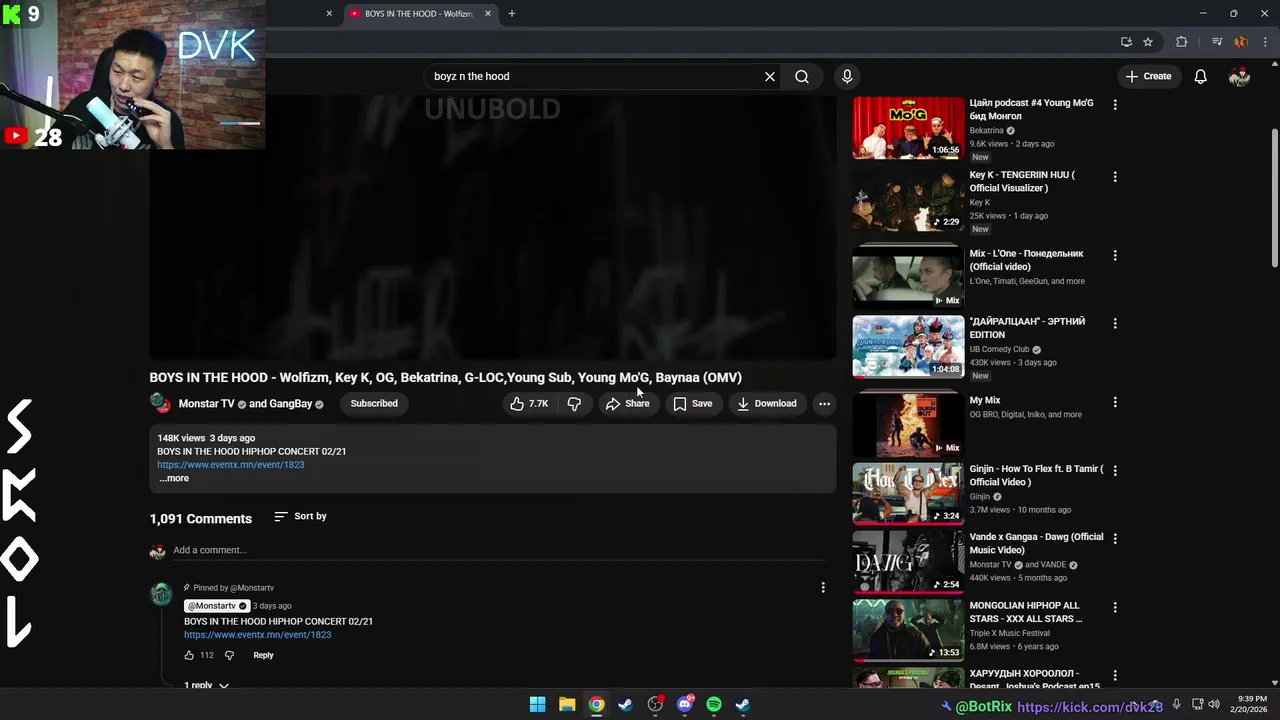Click Monstar TV channel avatar
Viewport: 1280px width, 720px height.
click(x=160, y=403)
